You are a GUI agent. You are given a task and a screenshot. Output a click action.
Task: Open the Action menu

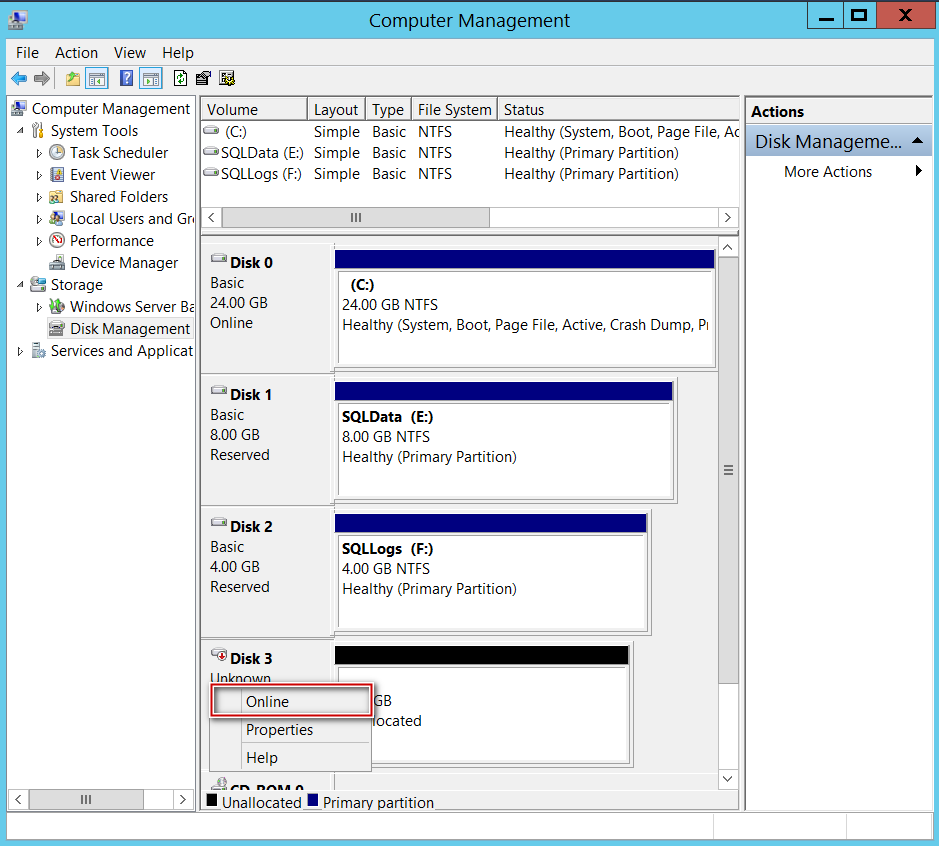tap(76, 53)
